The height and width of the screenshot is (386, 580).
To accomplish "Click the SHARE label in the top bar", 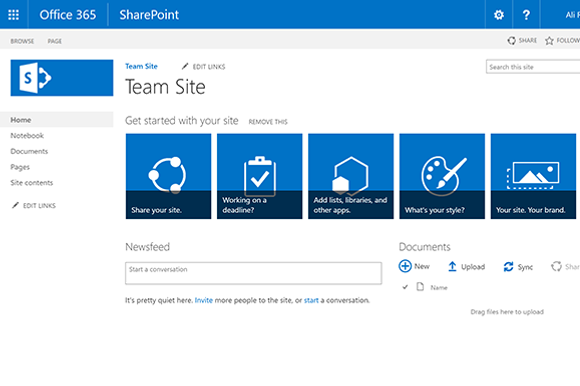I will tap(528, 40).
